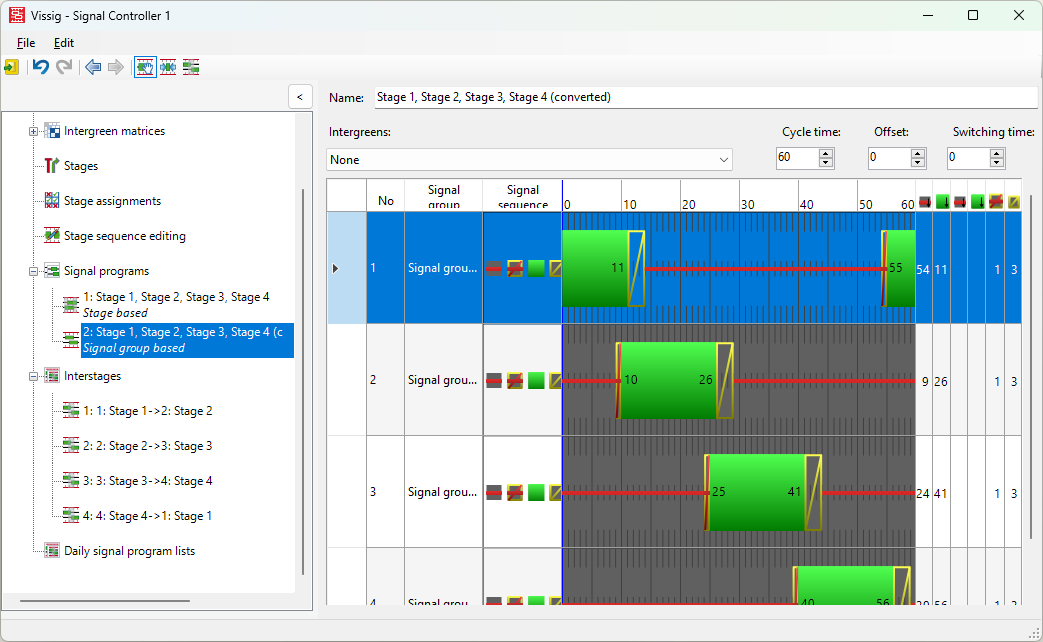
Task: Collapse the left navigation panel with arrow button
Action: coord(300,96)
